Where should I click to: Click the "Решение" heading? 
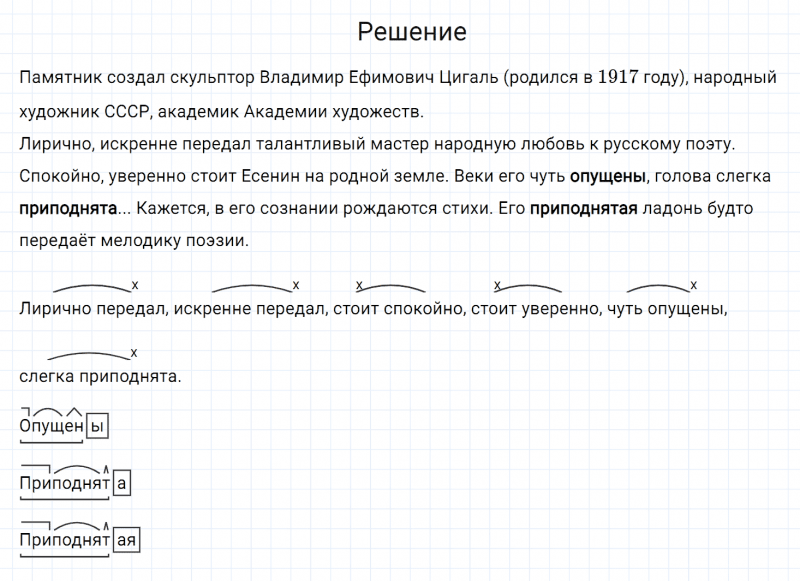[x=411, y=32]
